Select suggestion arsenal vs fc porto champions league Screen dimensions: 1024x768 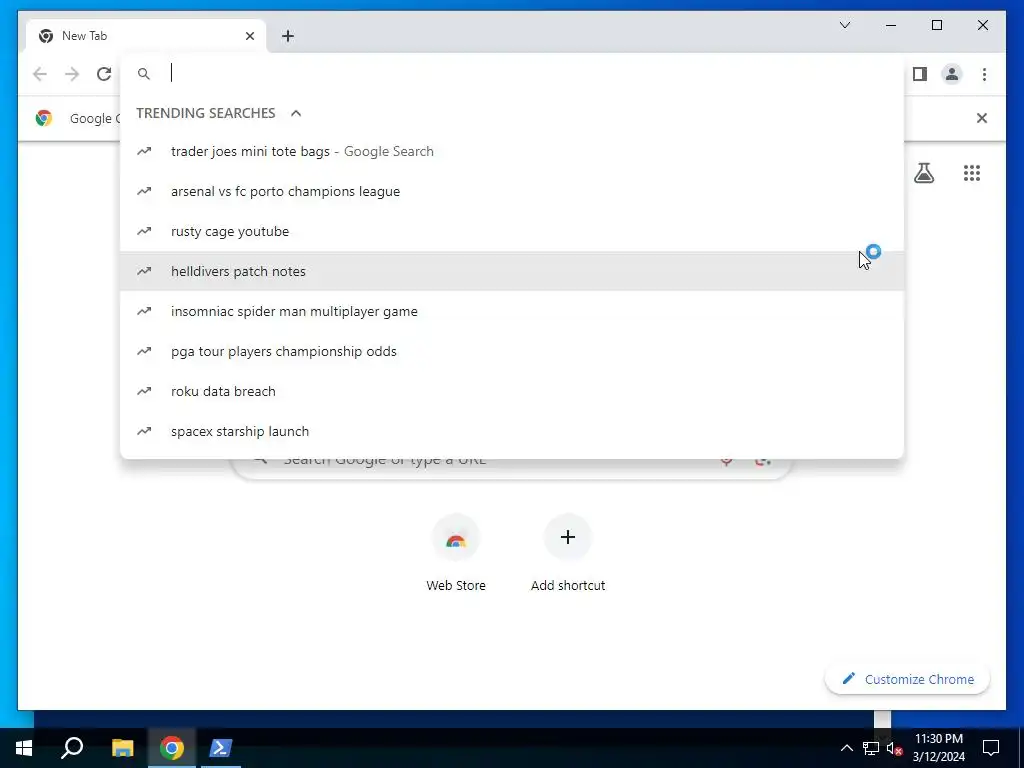point(512,191)
